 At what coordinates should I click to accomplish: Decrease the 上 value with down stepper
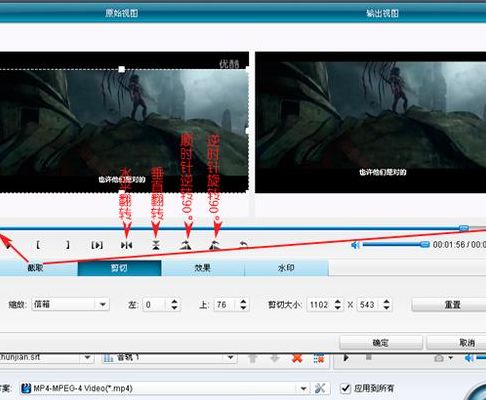tap(243, 308)
